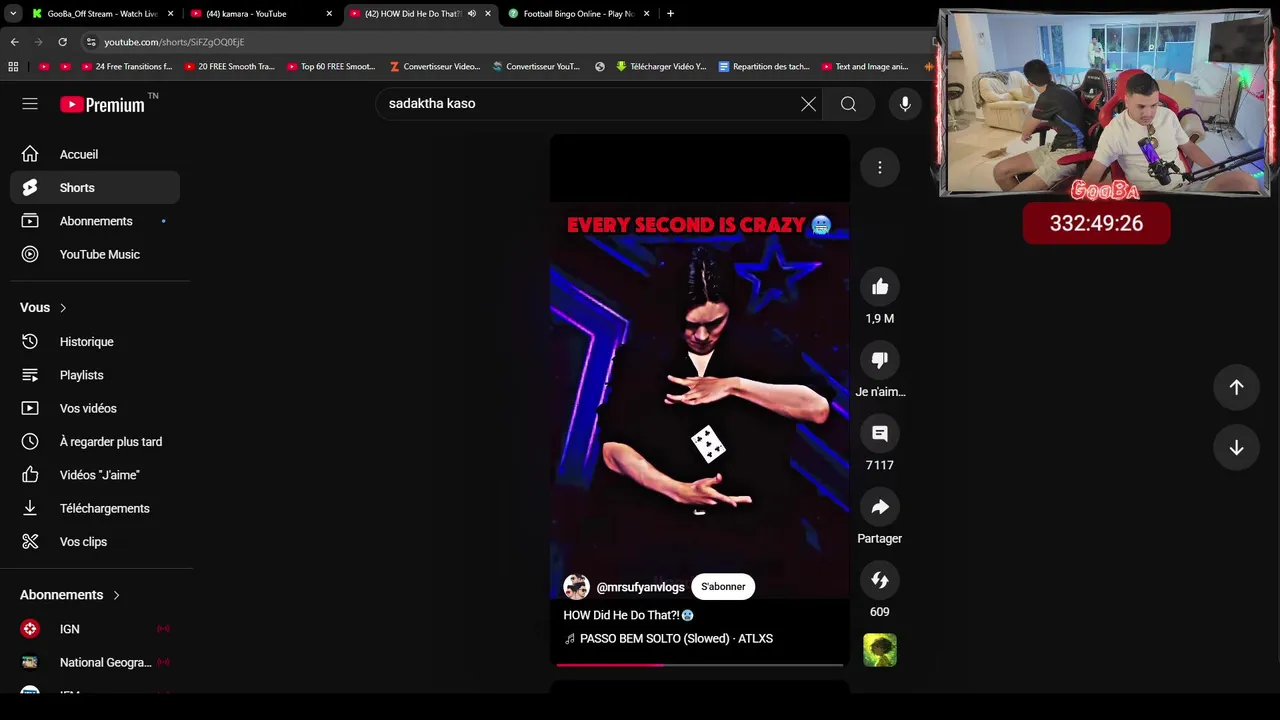Open Accueil in the sidebar
This screenshot has width=1280, height=720.
point(95,154)
